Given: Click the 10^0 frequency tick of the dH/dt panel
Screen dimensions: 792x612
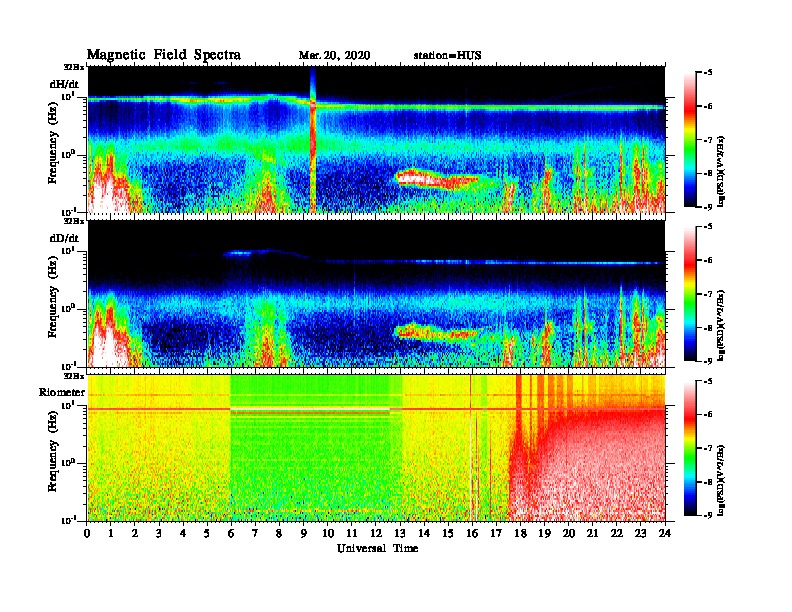Looking at the screenshot, I should 68,154.
